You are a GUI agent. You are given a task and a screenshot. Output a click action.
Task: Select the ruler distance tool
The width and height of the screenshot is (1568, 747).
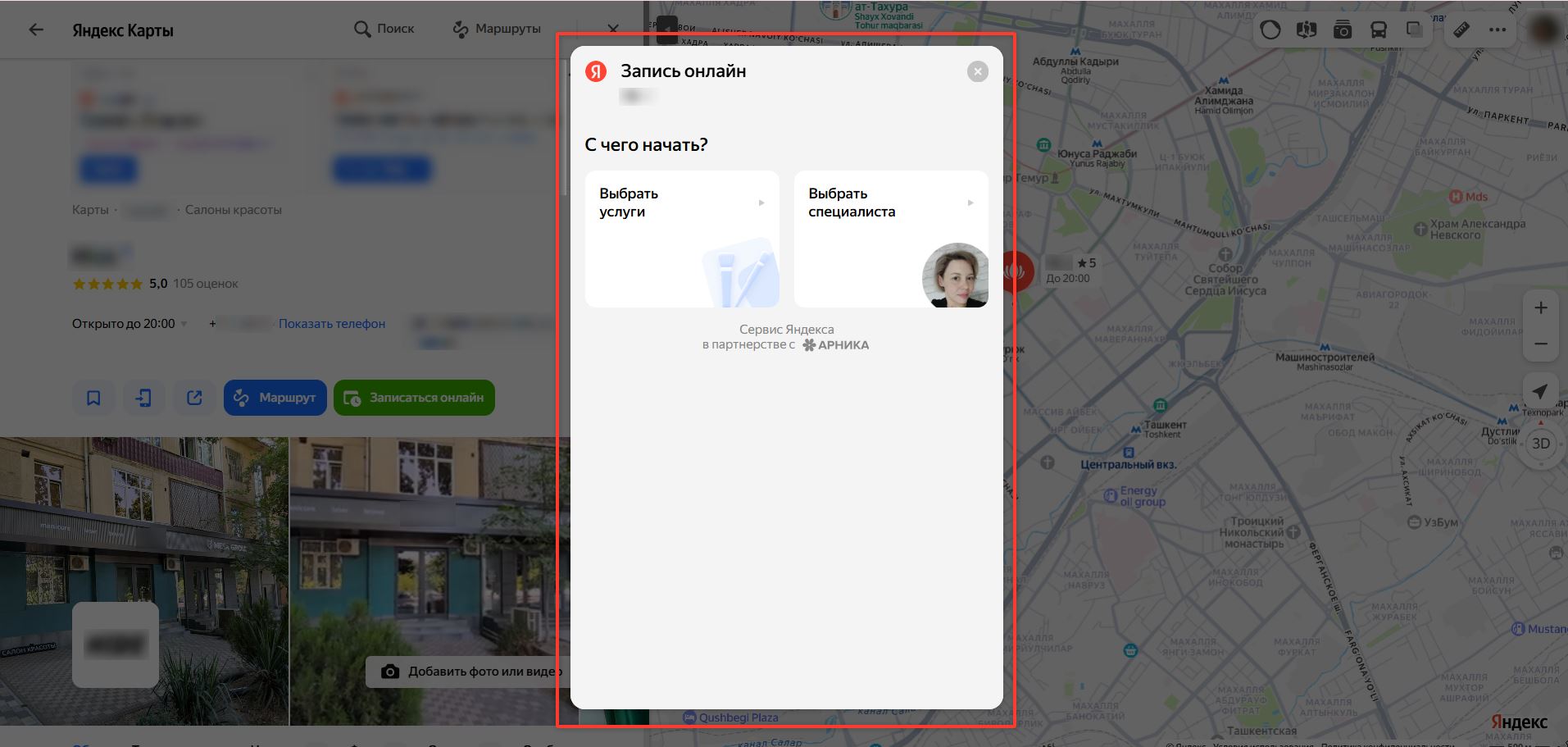tap(1461, 30)
